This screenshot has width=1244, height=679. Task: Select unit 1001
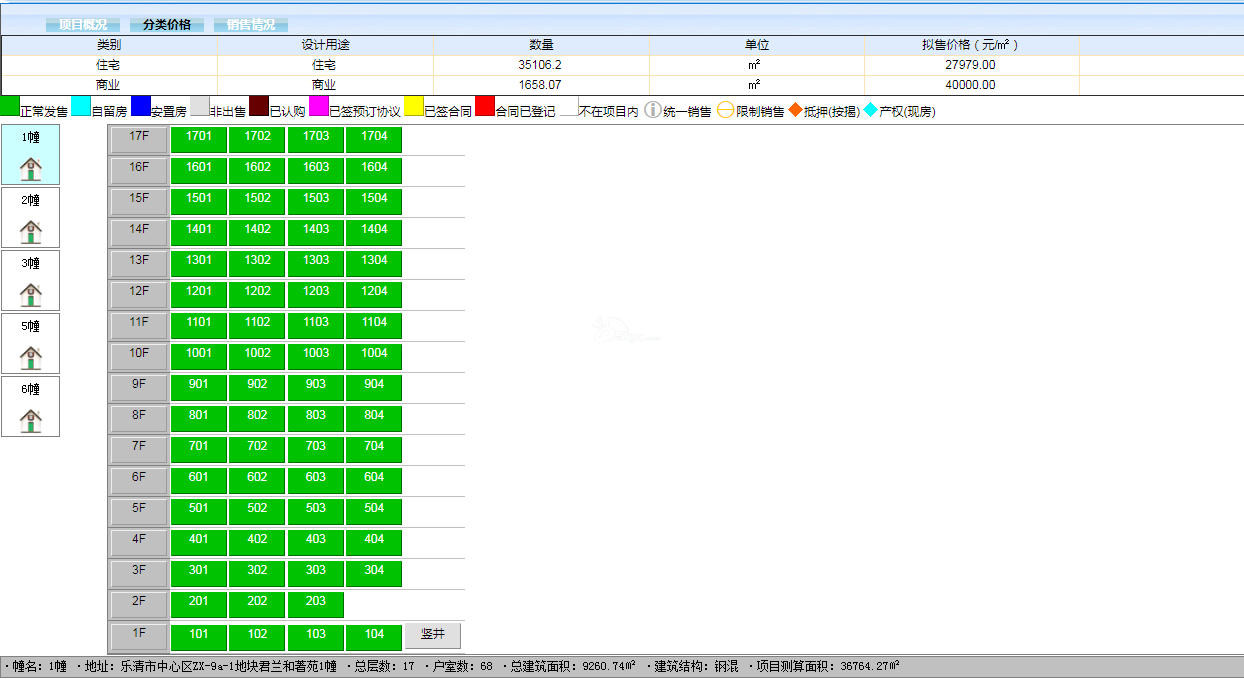point(199,357)
